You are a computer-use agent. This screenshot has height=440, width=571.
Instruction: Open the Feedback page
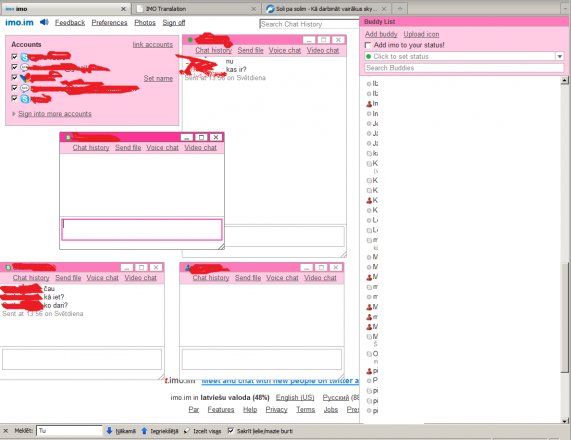(70, 23)
